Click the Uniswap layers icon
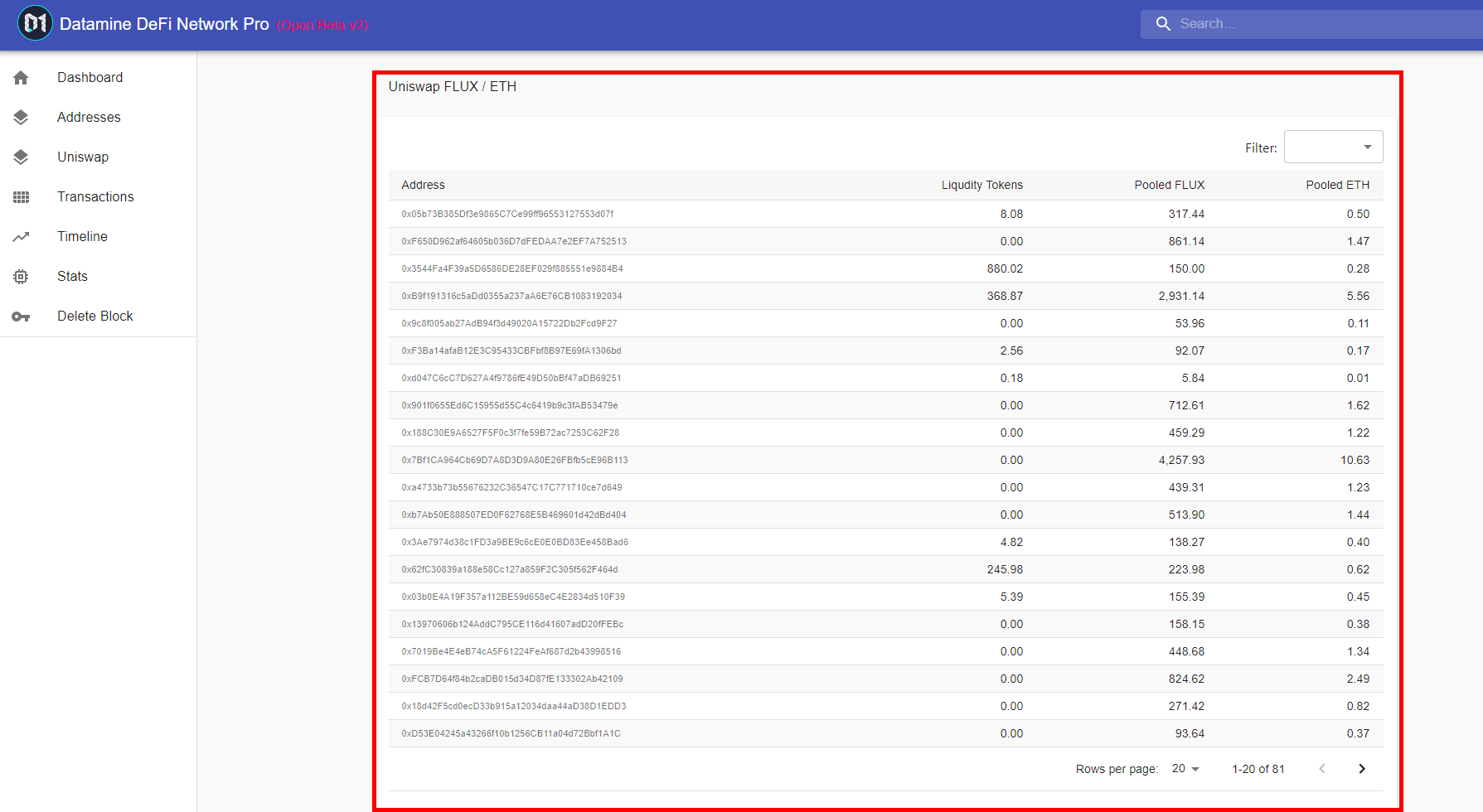The width and height of the screenshot is (1483, 812). click(x=21, y=157)
